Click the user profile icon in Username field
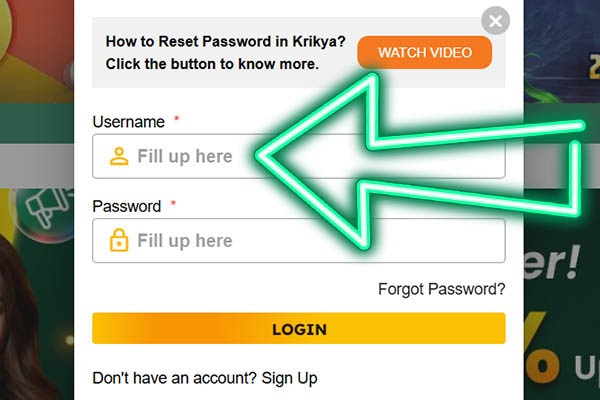This screenshot has height=400, width=600. (x=119, y=157)
